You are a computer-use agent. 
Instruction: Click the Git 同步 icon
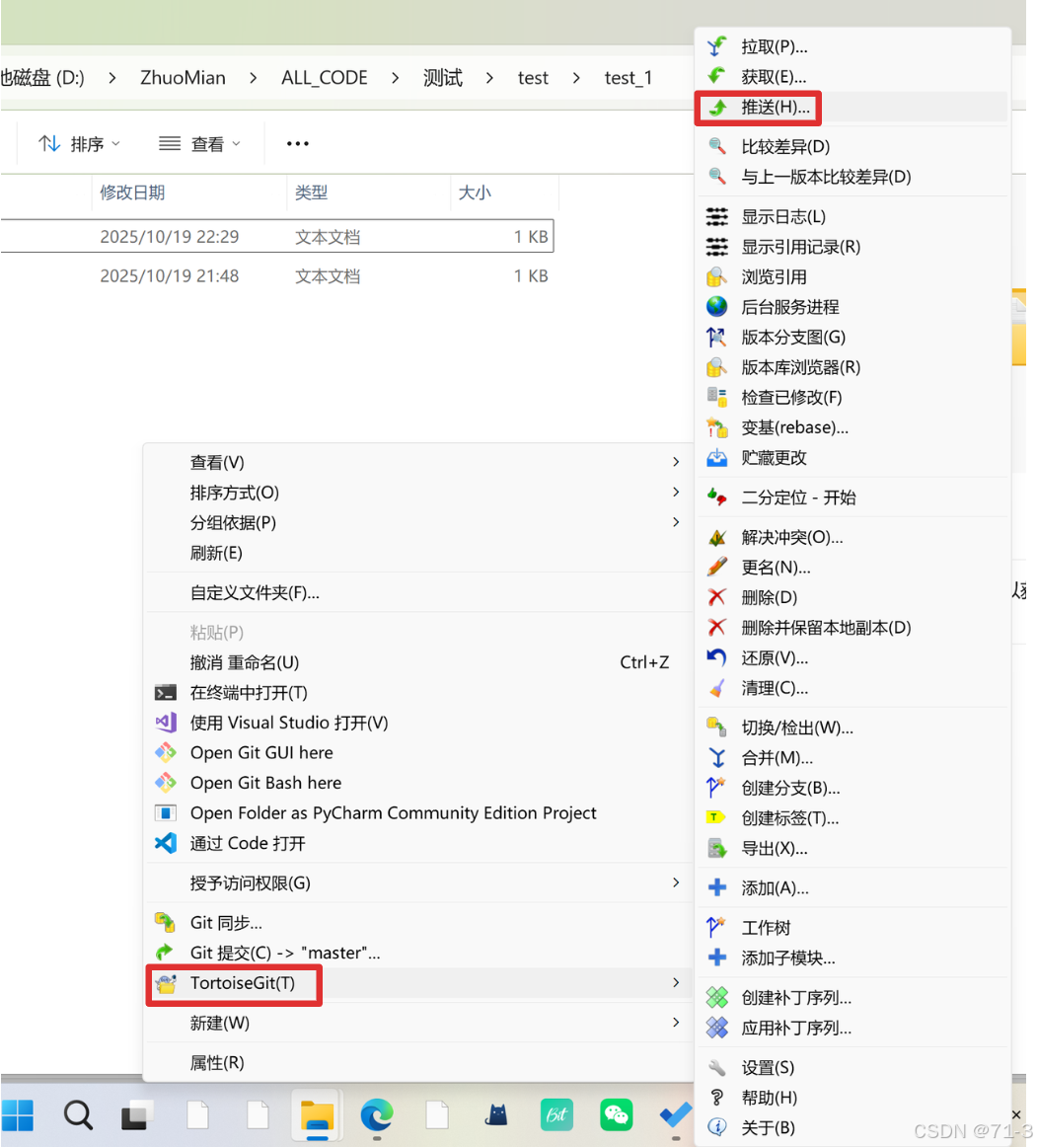pos(166,923)
